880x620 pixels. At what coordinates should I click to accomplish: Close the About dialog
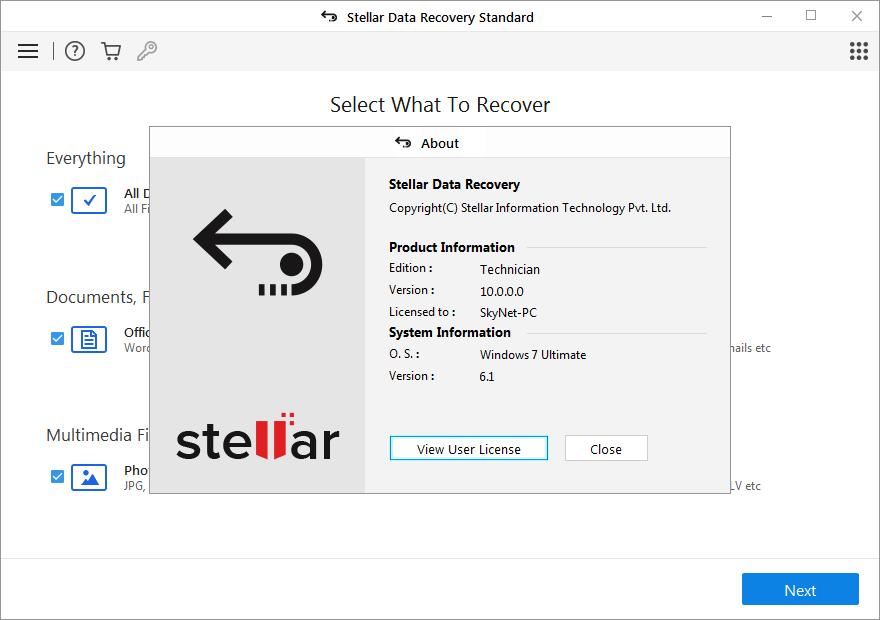point(606,448)
